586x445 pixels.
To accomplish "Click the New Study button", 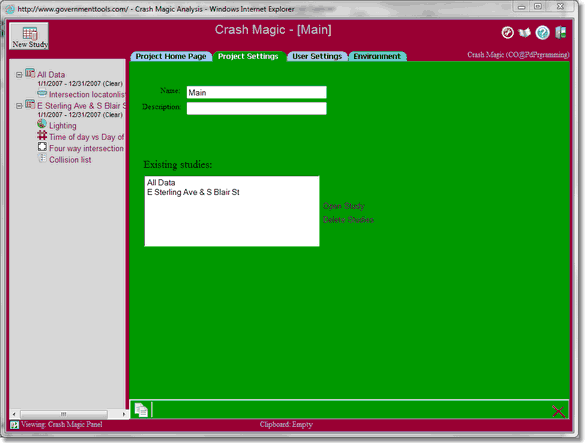I will 29,36.
